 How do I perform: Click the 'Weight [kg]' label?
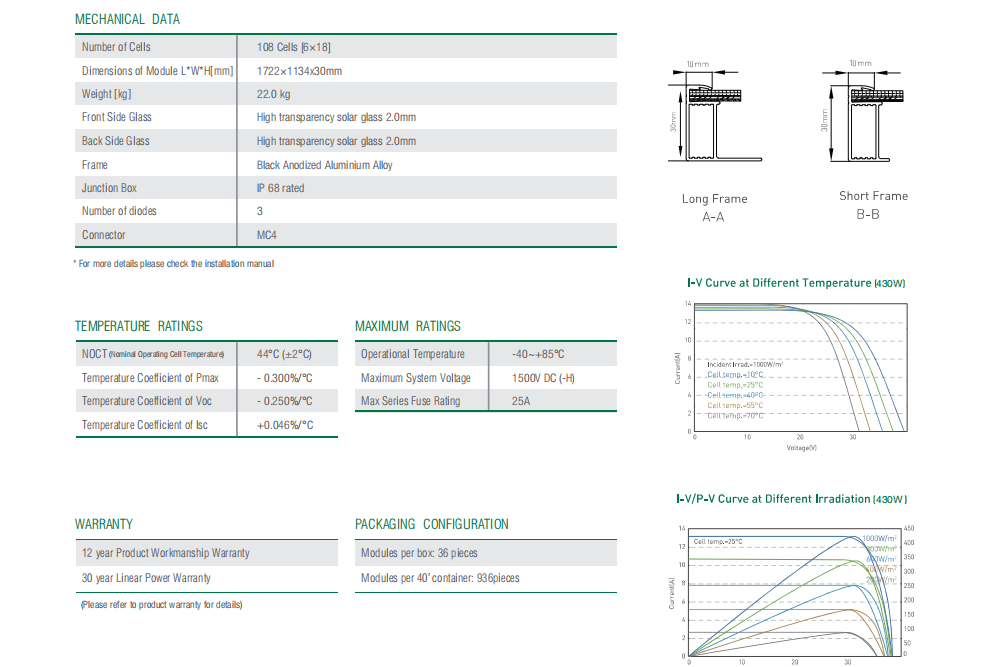(x=107, y=94)
